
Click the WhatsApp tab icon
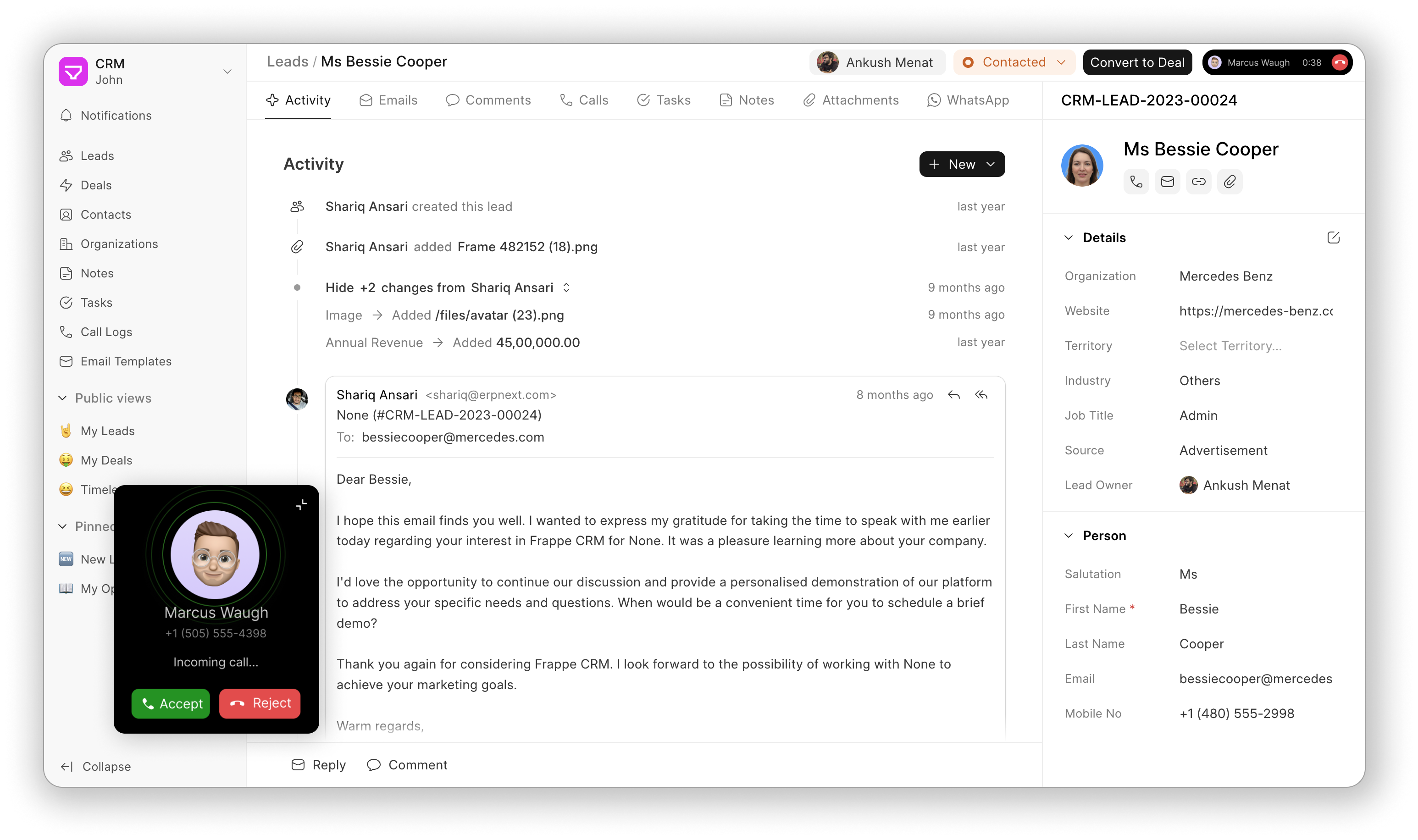click(933, 100)
